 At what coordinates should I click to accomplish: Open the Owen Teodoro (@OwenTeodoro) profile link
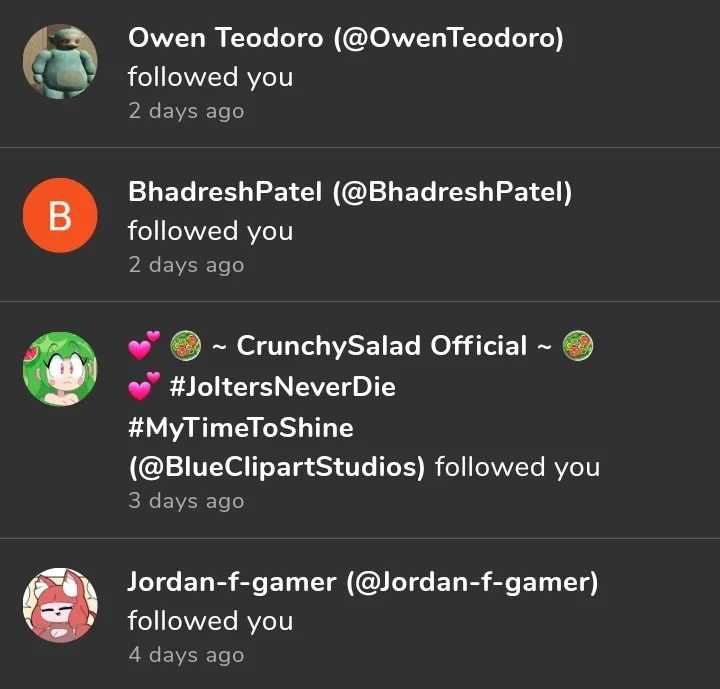[x=345, y=38]
